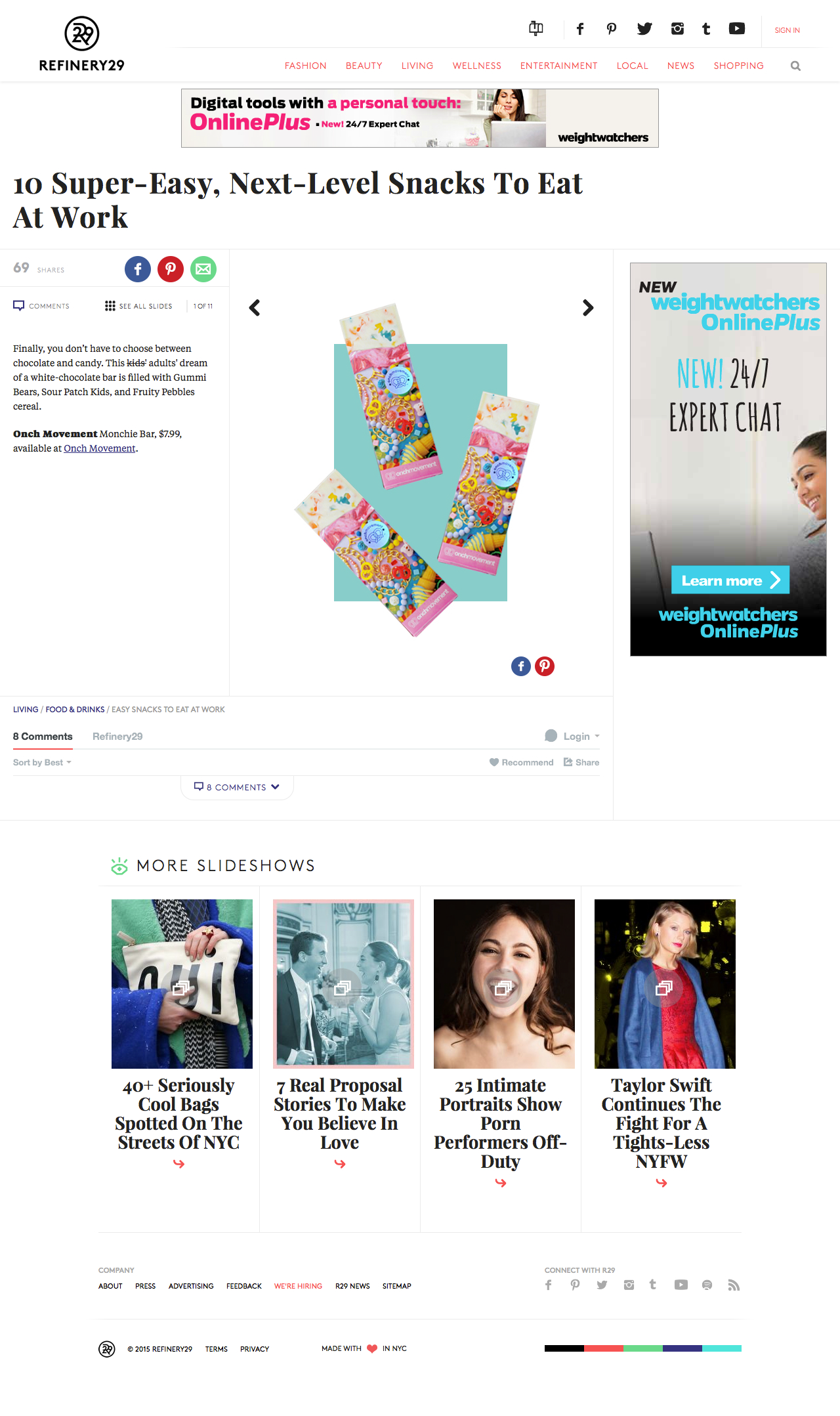This screenshot has width=840, height=1416.
Task: Pin article using red Pinterest circle
Action: (x=171, y=269)
